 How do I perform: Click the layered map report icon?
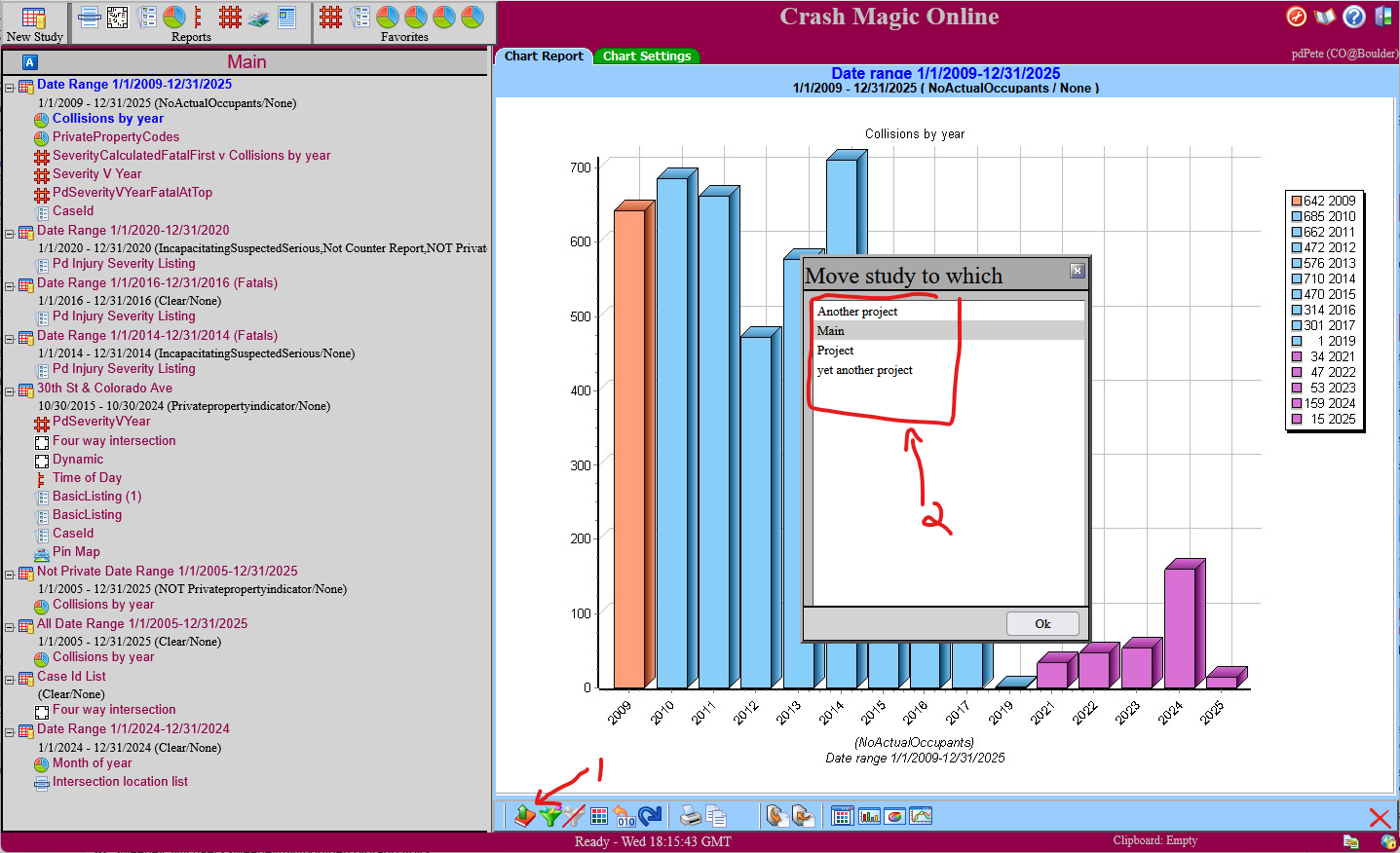pyautogui.click(x=258, y=18)
